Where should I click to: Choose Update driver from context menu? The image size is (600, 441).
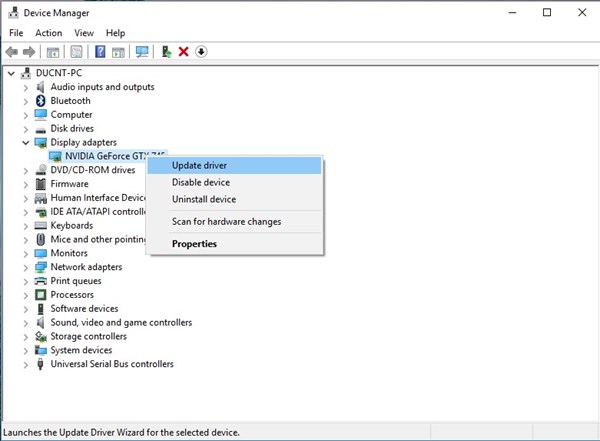pos(199,165)
